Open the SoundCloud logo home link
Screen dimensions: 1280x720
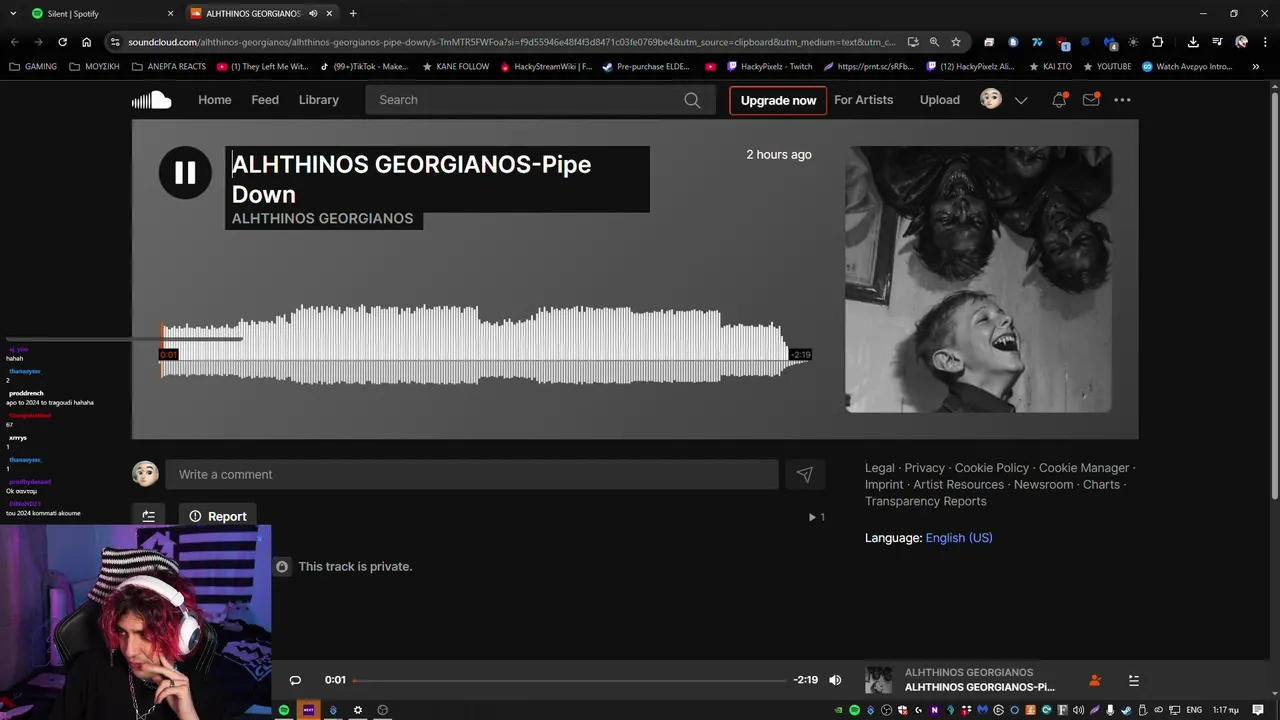[x=152, y=100]
